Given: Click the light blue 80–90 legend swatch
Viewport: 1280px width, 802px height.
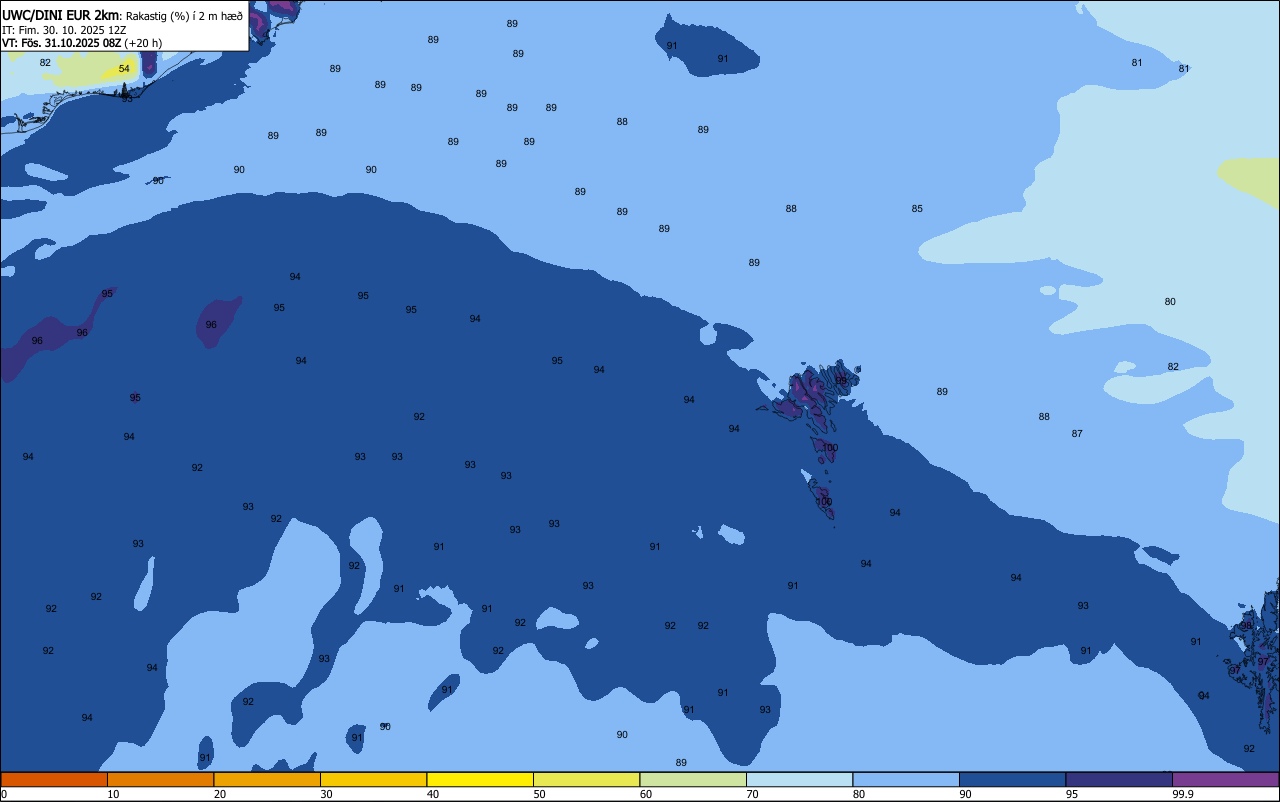Looking at the screenshot, I should (906, 779).
